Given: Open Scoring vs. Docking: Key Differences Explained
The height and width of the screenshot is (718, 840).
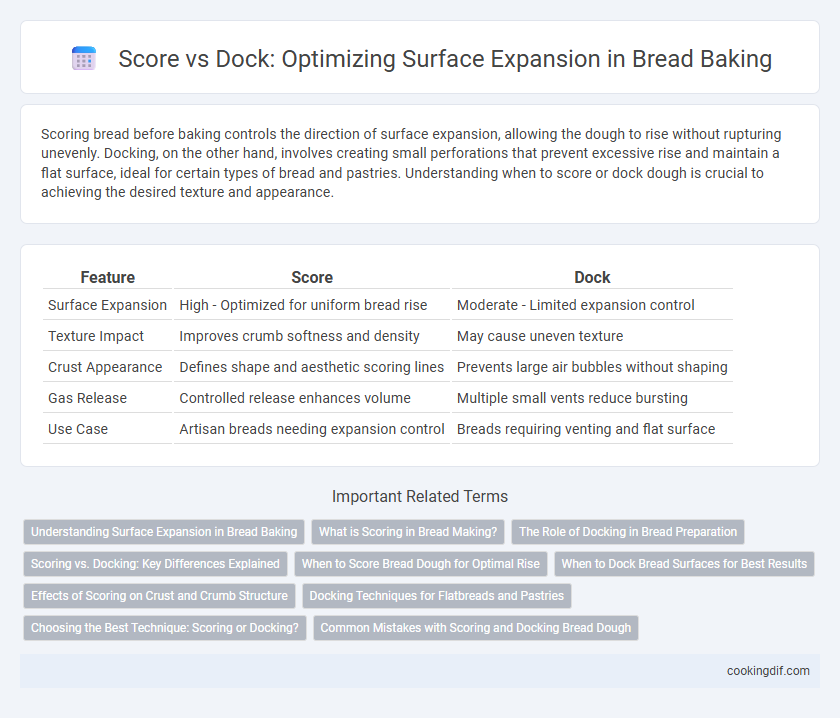Looking at the screenshot, I should click(x=155, y=564).
